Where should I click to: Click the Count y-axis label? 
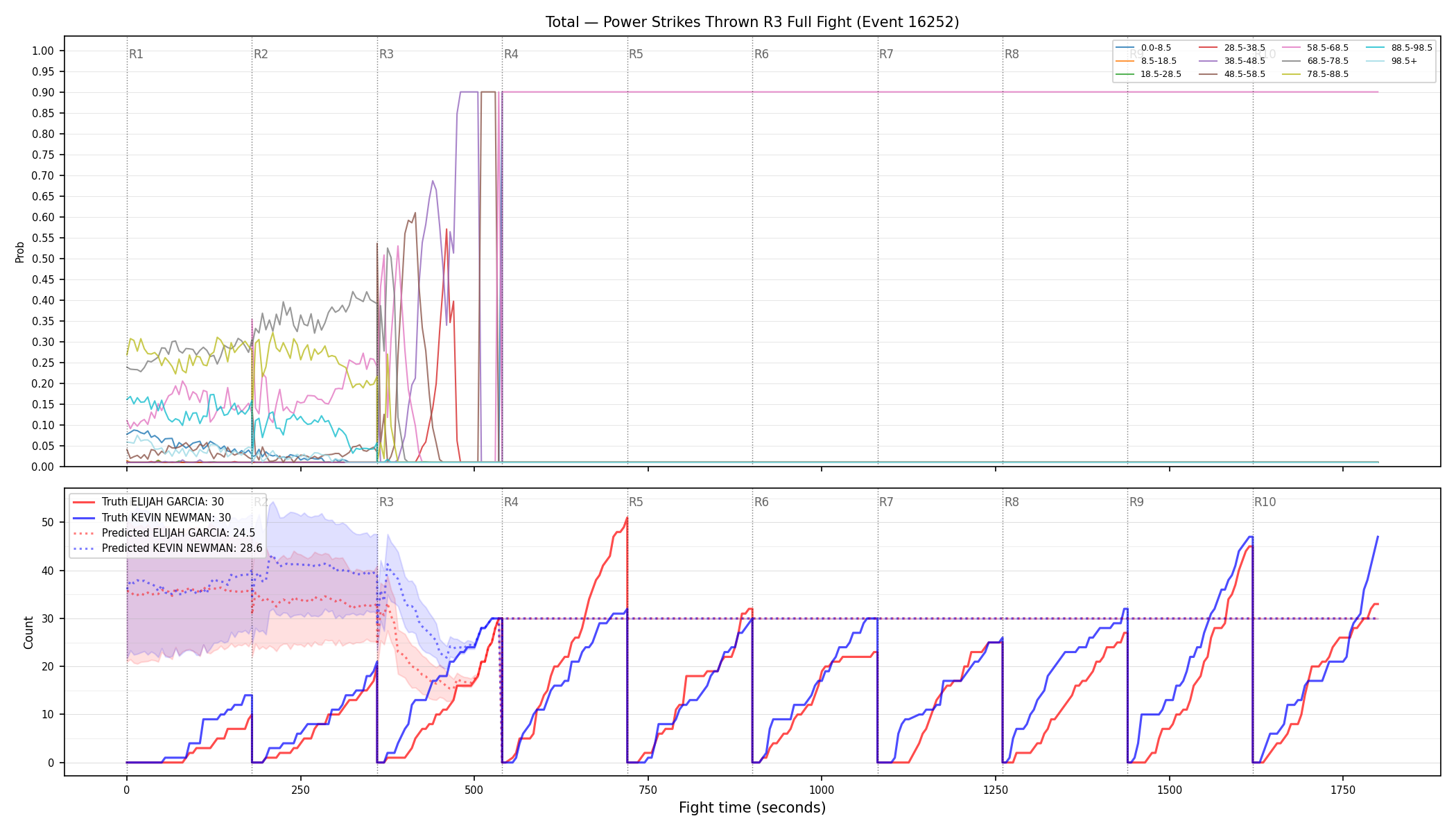tap(28, 632)
